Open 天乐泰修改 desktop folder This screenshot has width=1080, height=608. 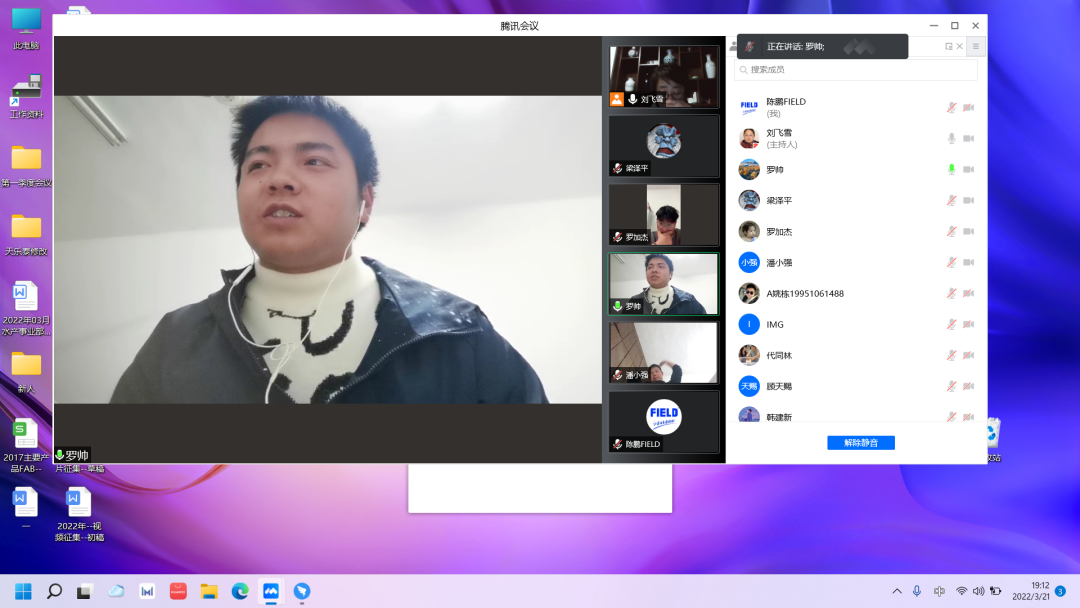tap(26, 235)
